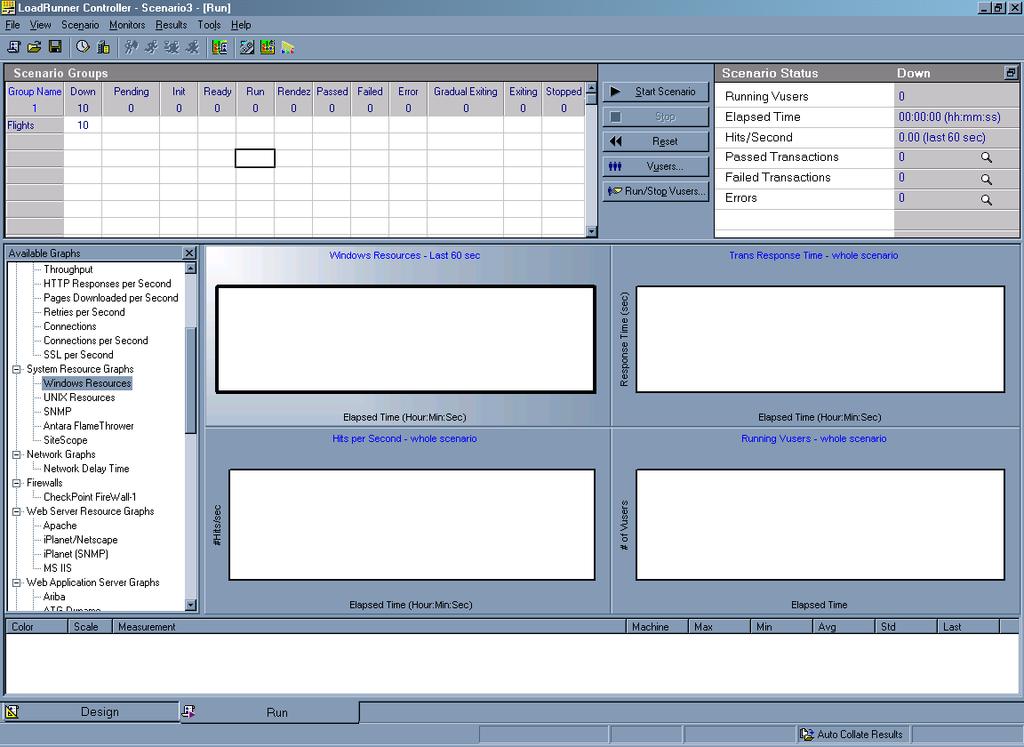The image size is (1024, 747).
Task: Click Available Graphs scrollbar down arrow
Action: 191,605
